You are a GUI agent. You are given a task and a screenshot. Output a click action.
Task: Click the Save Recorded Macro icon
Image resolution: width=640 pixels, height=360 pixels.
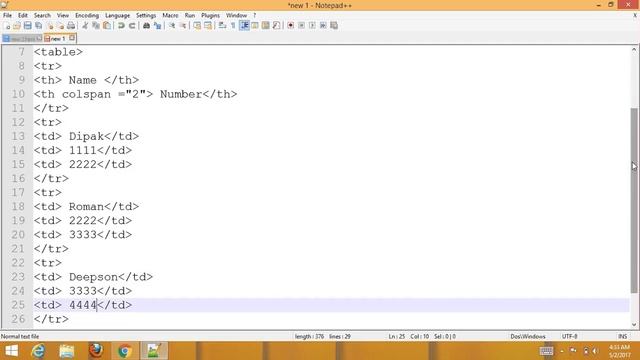[334, 26]
